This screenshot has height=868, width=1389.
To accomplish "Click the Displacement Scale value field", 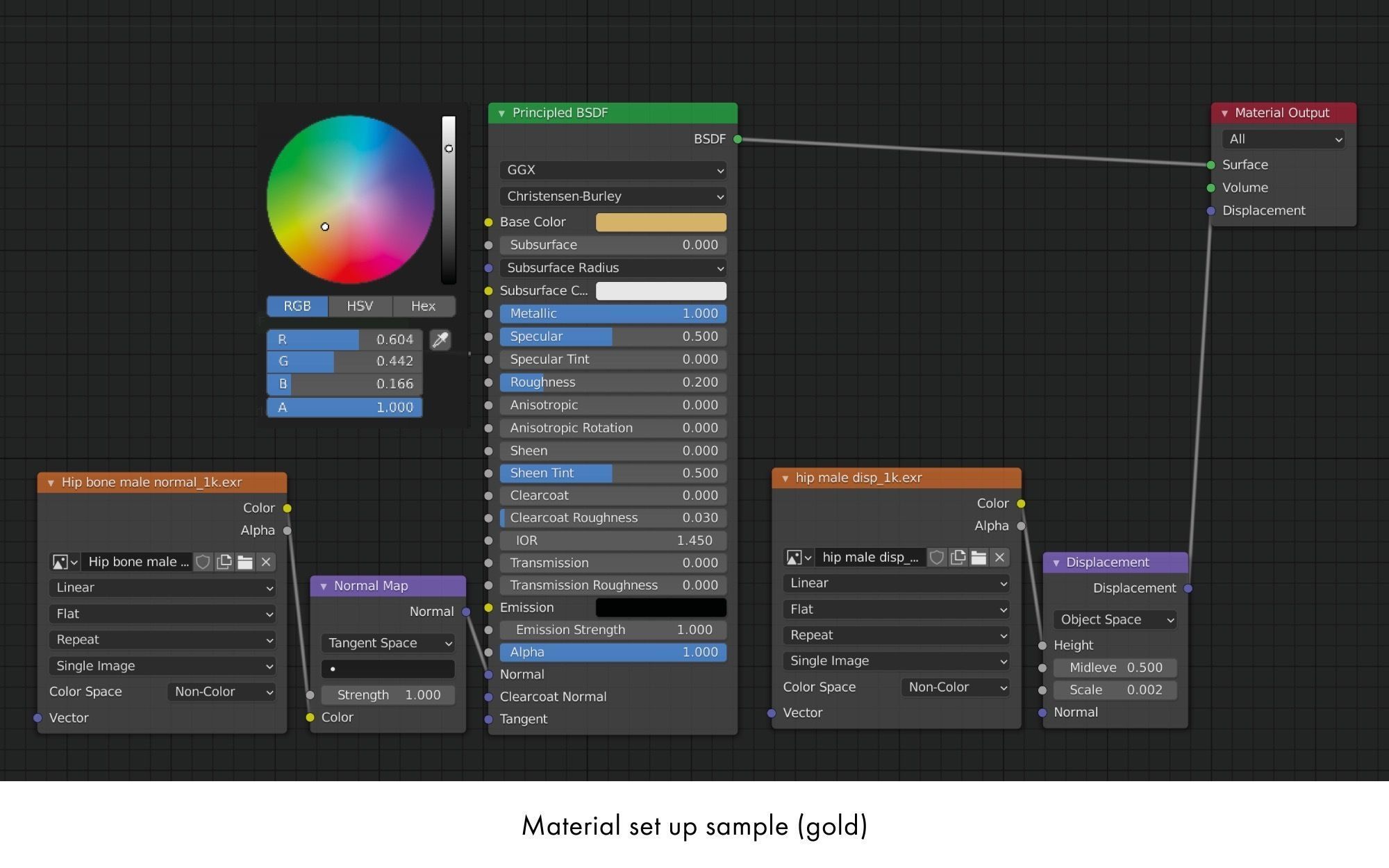I will [1115, 690].
